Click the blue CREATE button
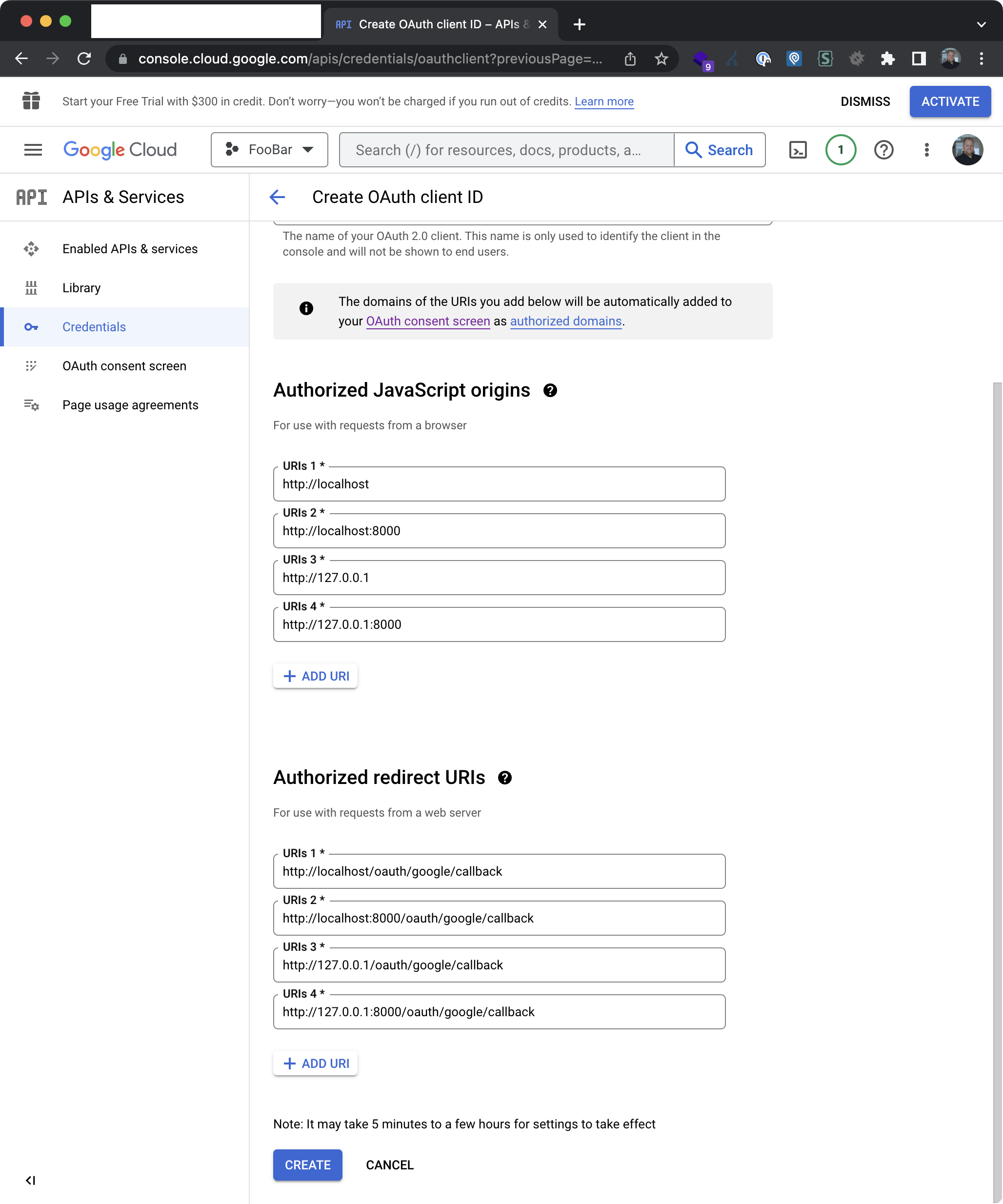 point(307,1165)
